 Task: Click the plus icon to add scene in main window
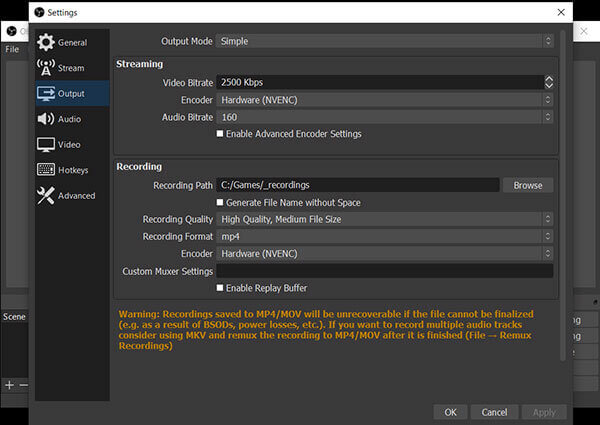point(10,385)
